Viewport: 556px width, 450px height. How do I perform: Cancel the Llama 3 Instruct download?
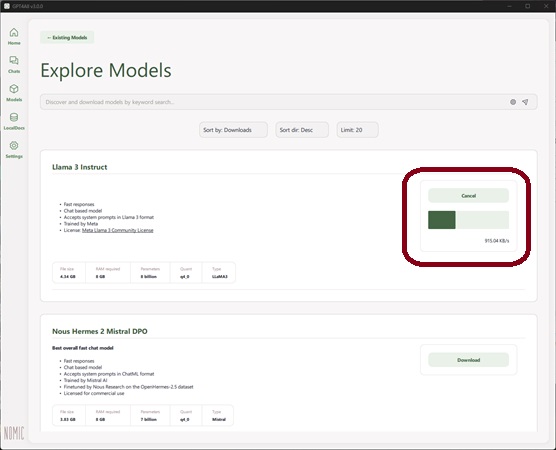468,195
